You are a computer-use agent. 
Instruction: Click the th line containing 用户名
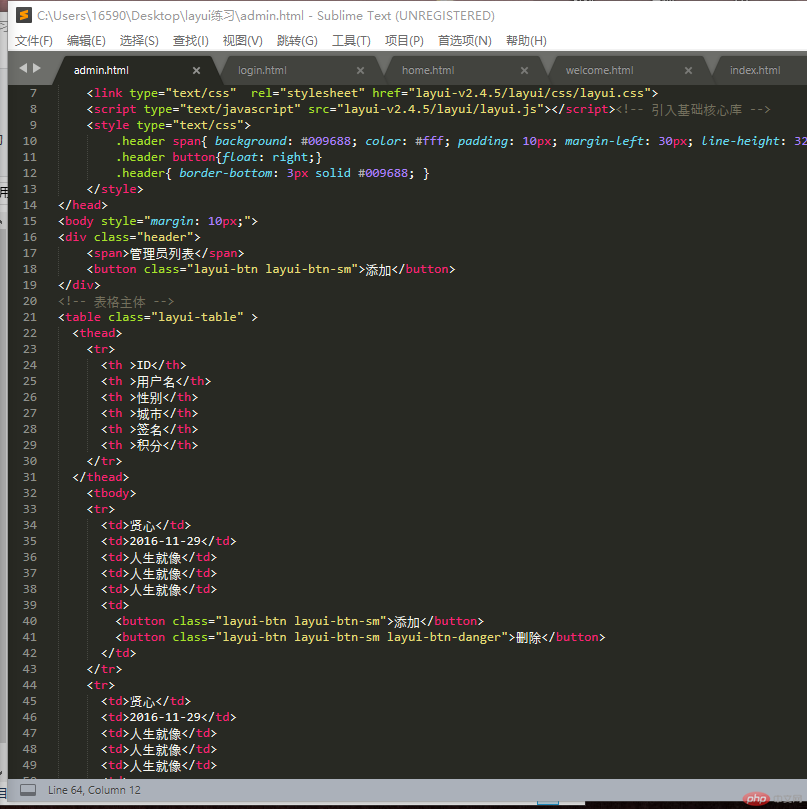pyautogui.click(x=156, y=381)
